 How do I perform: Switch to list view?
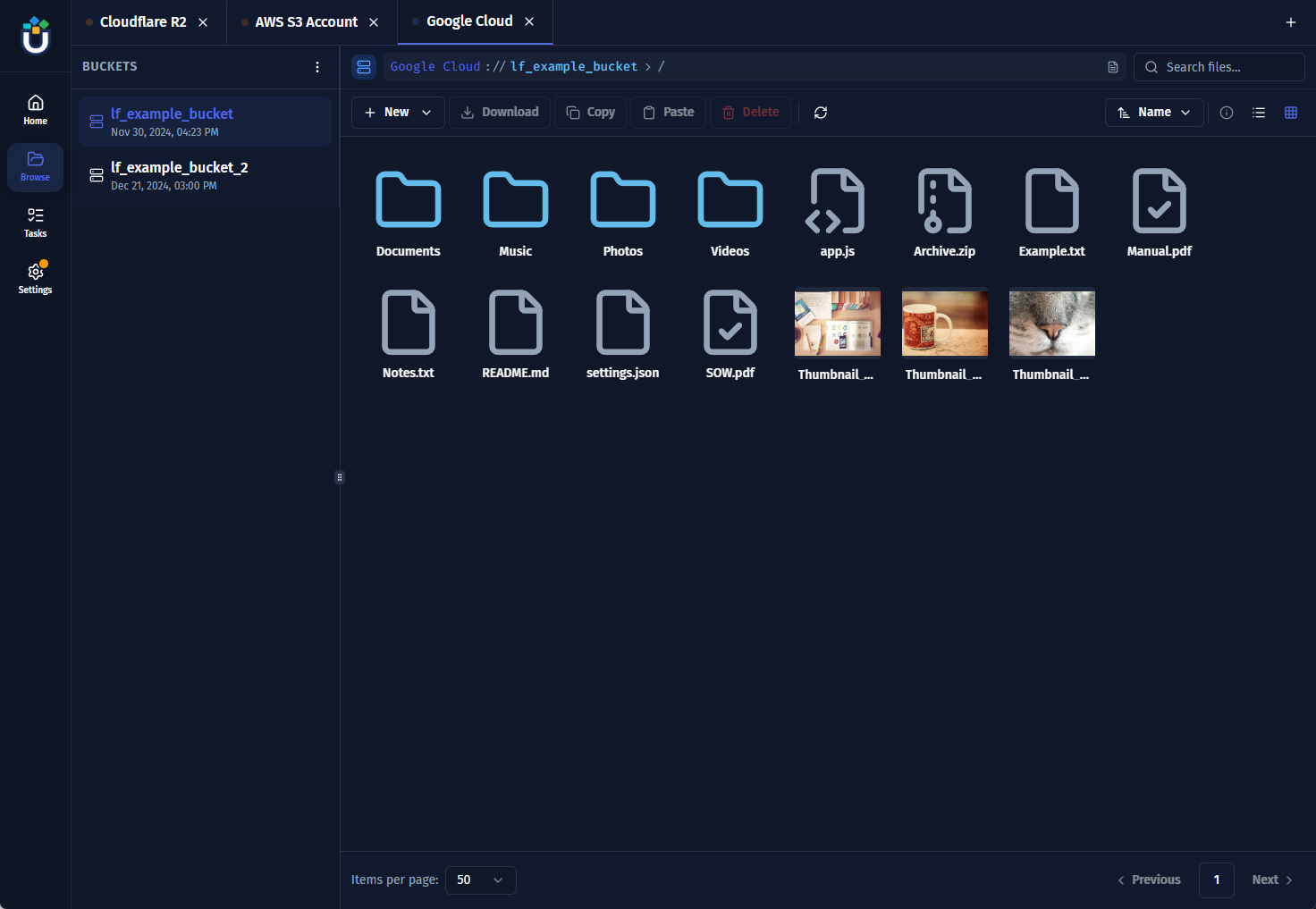click(1259, 113)
